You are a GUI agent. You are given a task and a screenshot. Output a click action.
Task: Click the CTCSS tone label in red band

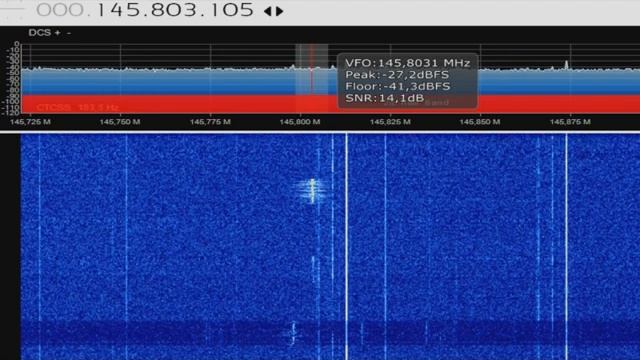(x=78, y=107)
